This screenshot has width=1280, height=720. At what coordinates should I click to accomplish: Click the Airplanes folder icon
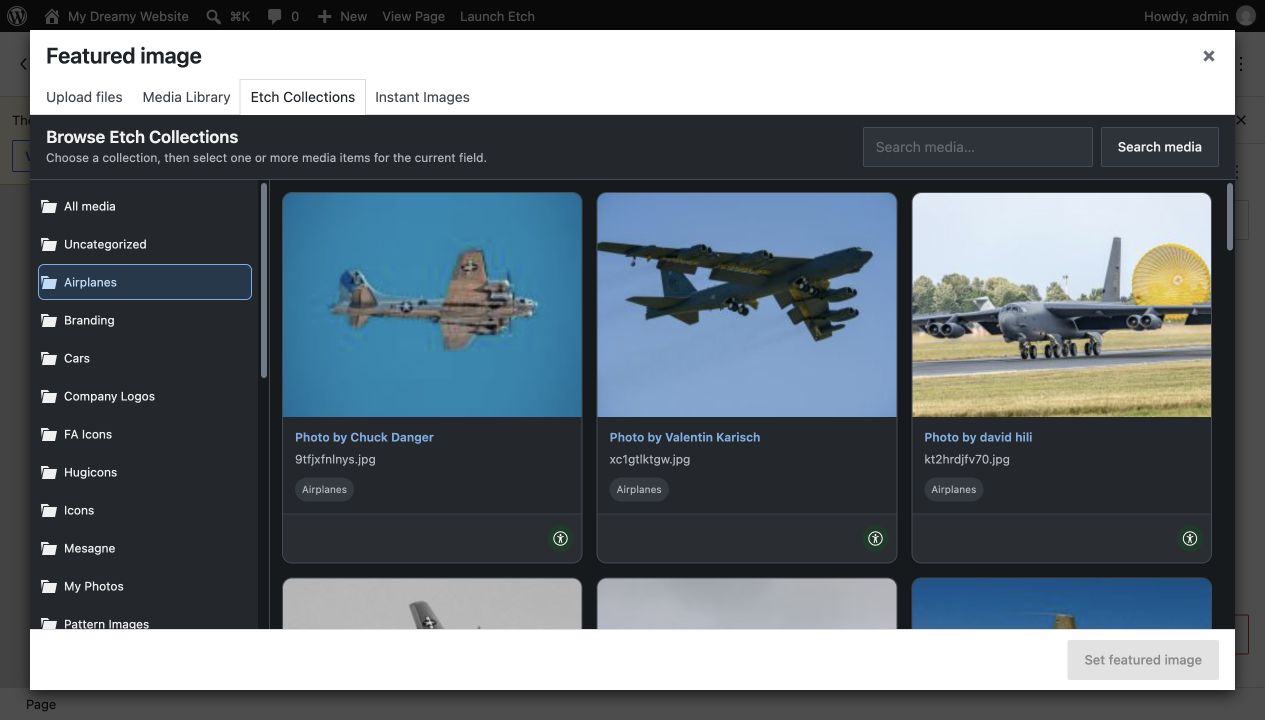(x=49, y=282)
